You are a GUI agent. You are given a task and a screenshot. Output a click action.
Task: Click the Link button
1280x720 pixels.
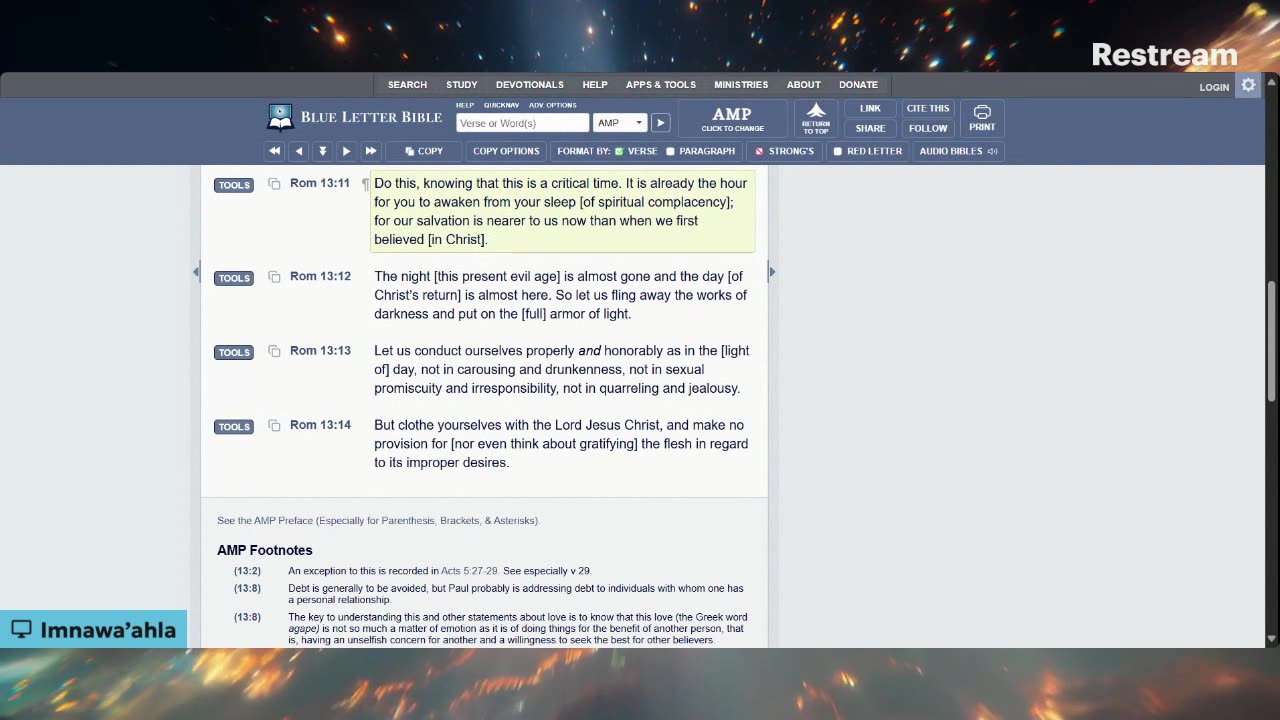870,109
